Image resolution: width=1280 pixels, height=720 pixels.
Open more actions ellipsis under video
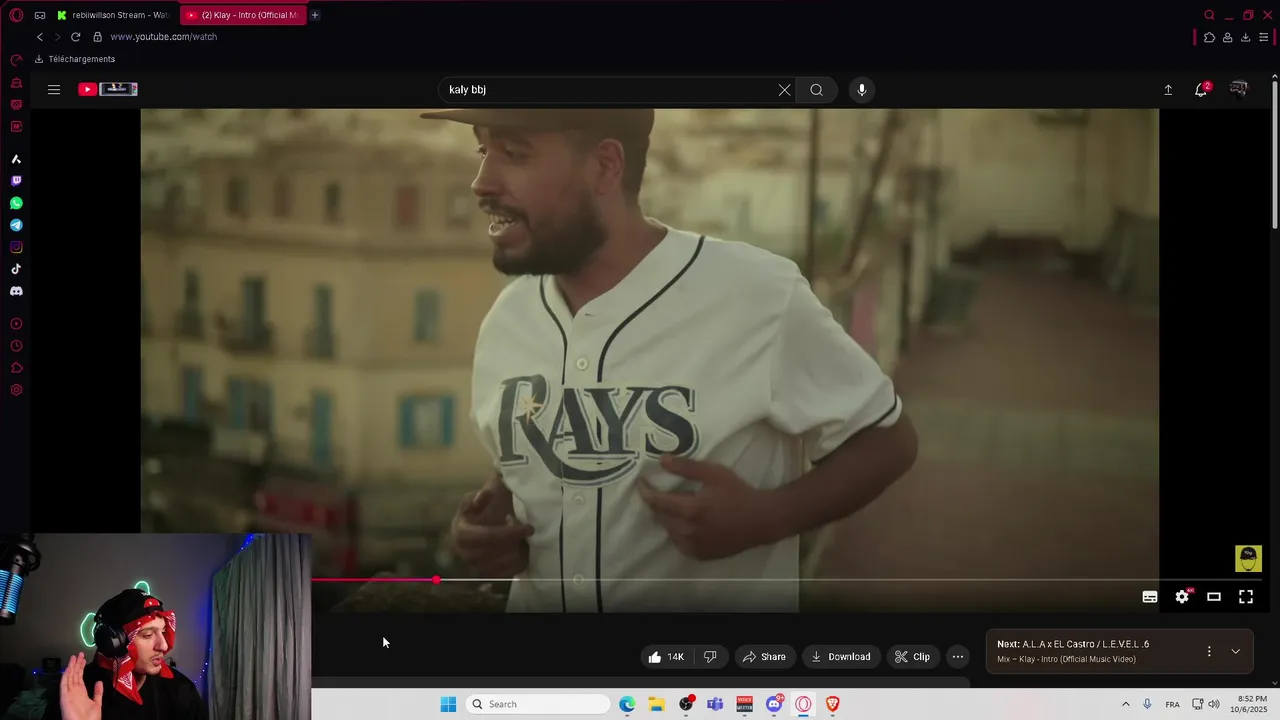click(958, 657)
